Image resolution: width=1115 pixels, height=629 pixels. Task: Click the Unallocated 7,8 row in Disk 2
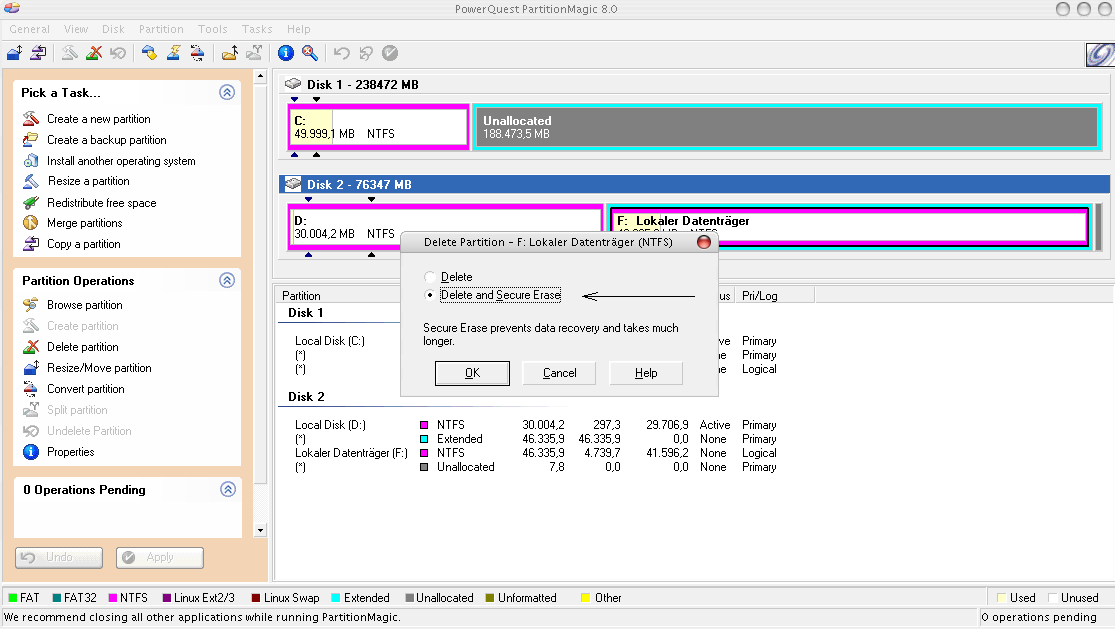click(535, 467)
